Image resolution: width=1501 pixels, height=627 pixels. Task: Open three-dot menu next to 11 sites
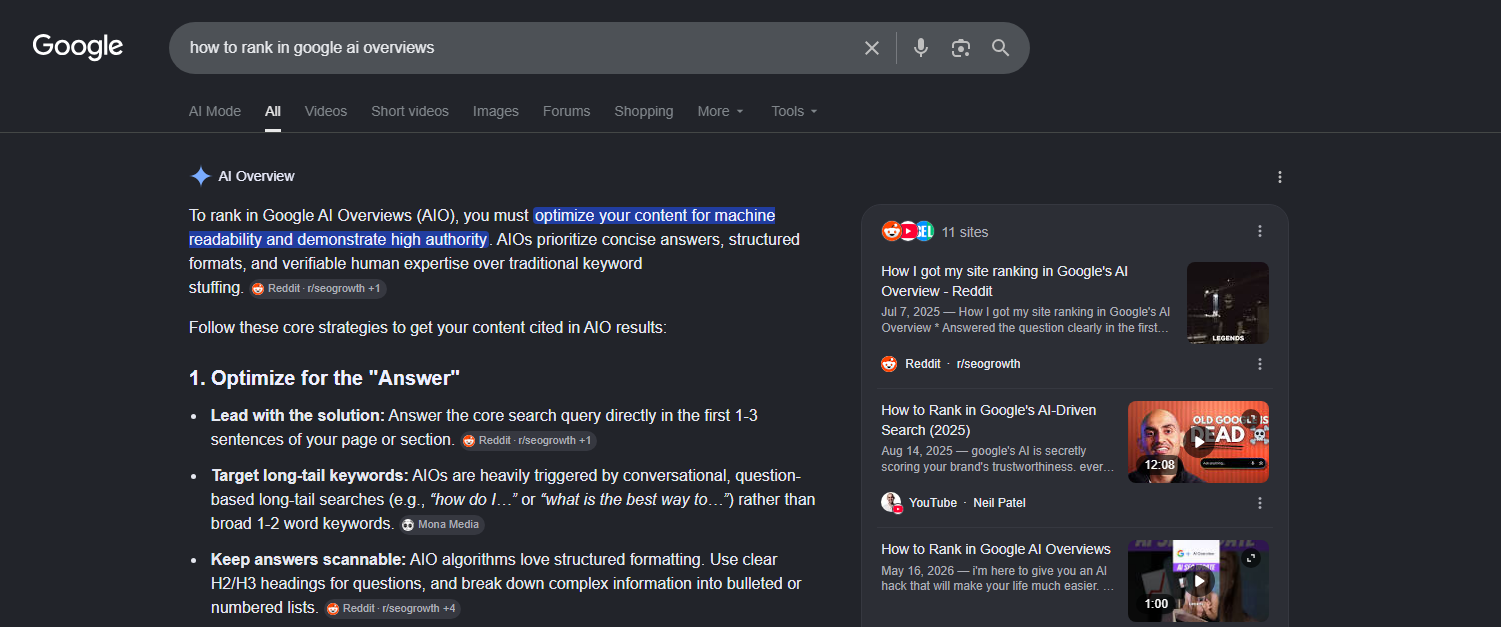1260,231
